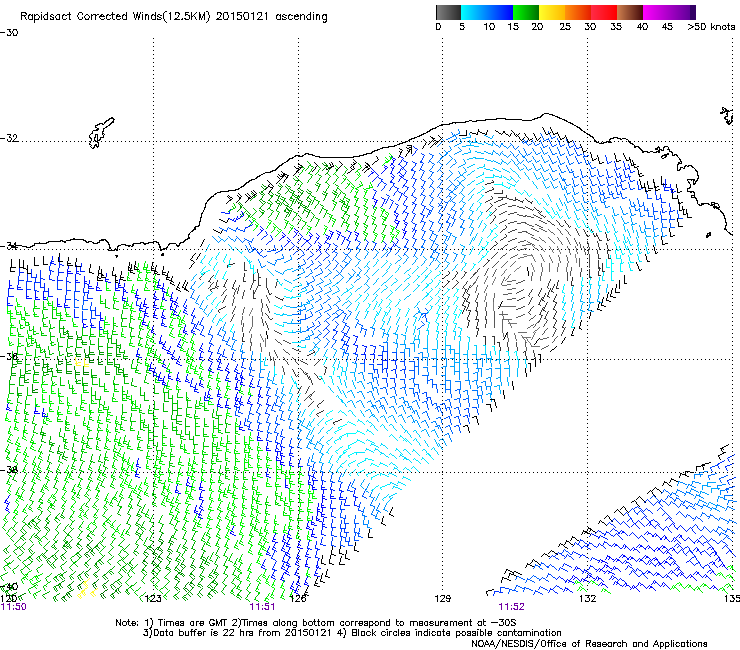This screenshot has width=740, height=650.
Task: Click the gray 0-5 knots color swatch
Action: coord(448,12)
